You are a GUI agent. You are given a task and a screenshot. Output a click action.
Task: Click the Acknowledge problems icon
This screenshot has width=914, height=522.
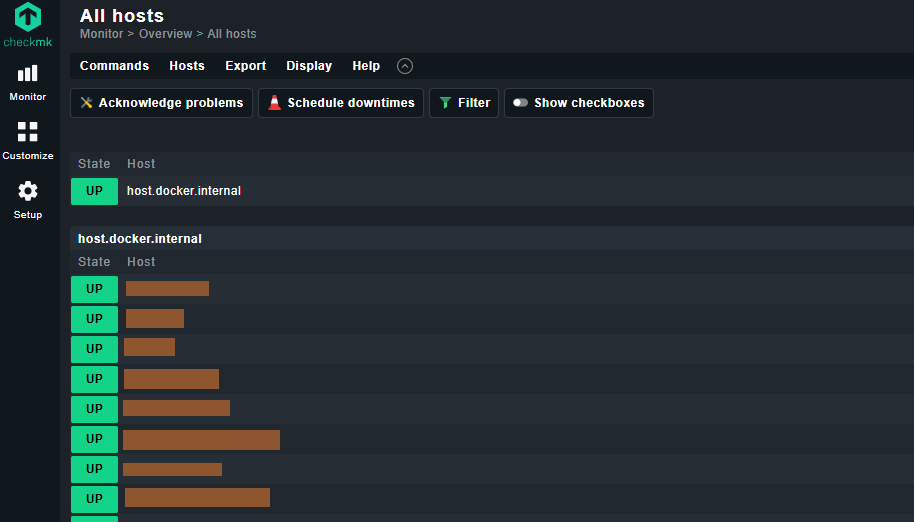point(86,103)
